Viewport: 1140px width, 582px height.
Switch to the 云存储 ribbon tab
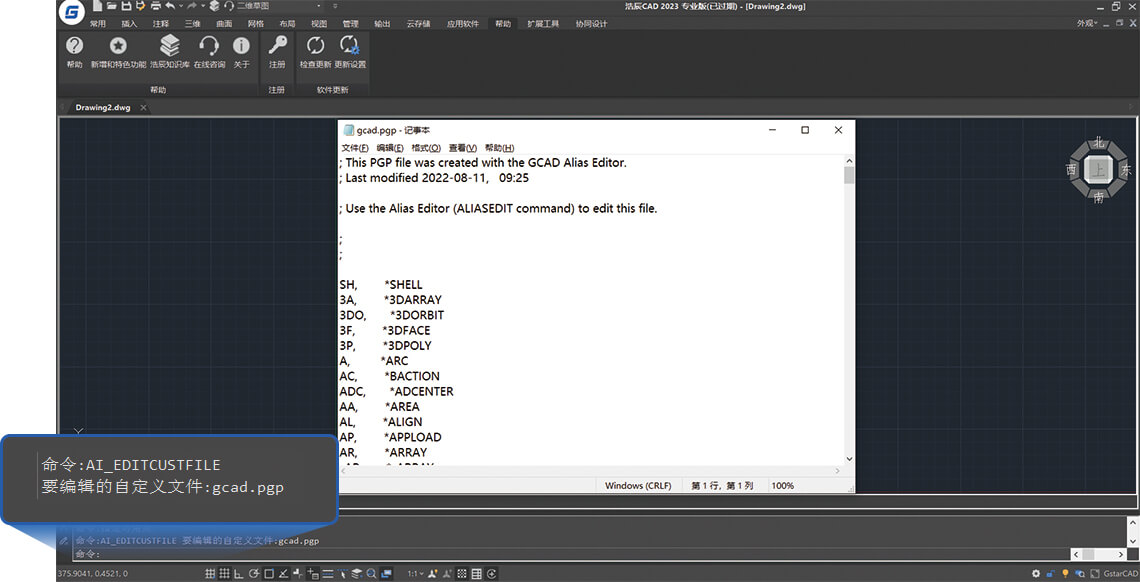[x=419, y=23]
